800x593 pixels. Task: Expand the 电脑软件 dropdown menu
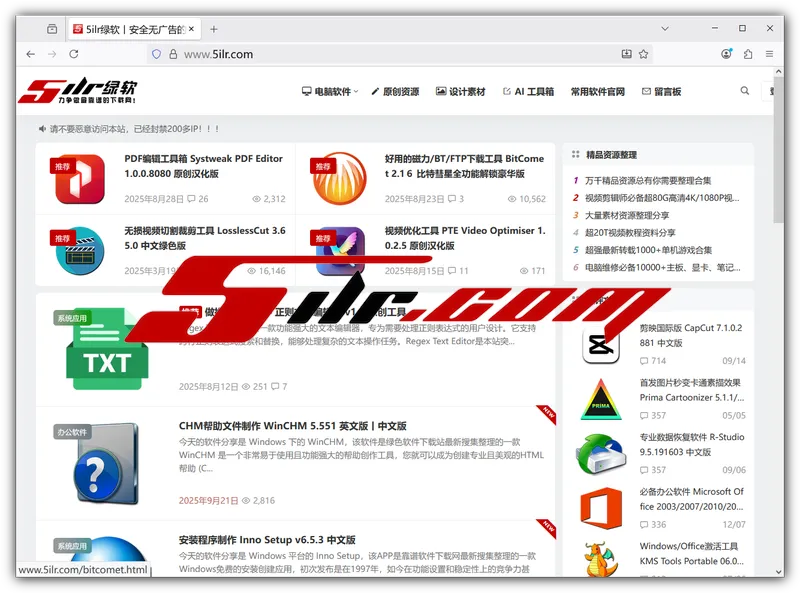click(330, 91)
